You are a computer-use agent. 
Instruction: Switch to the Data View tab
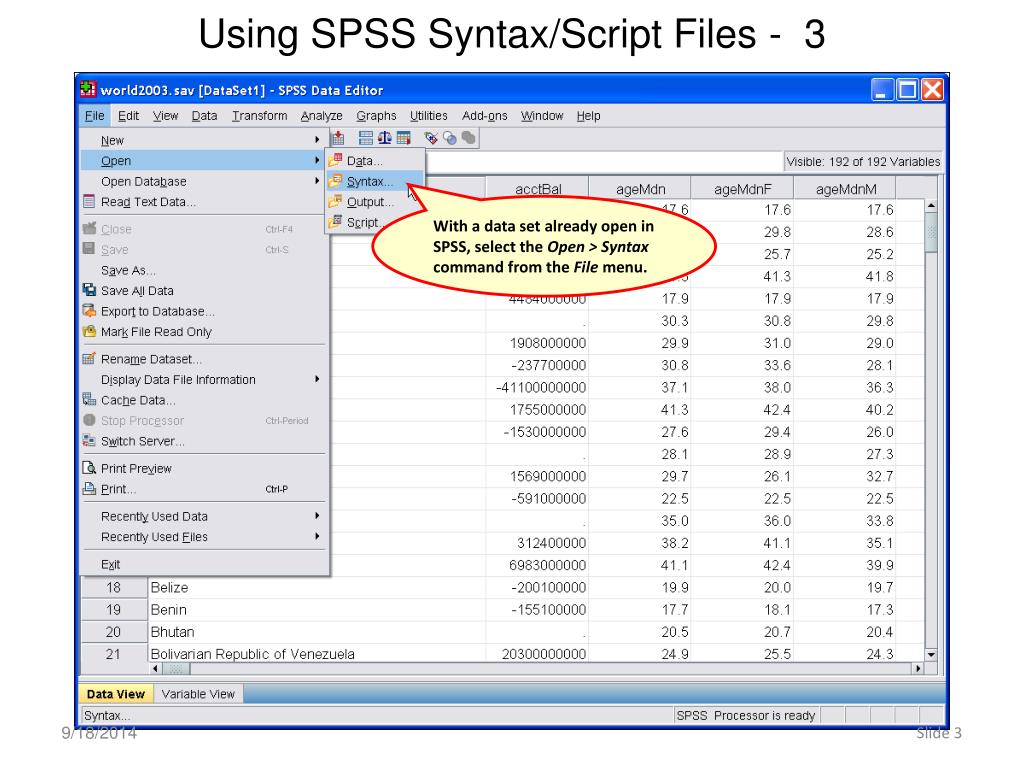tap(116, 694)
